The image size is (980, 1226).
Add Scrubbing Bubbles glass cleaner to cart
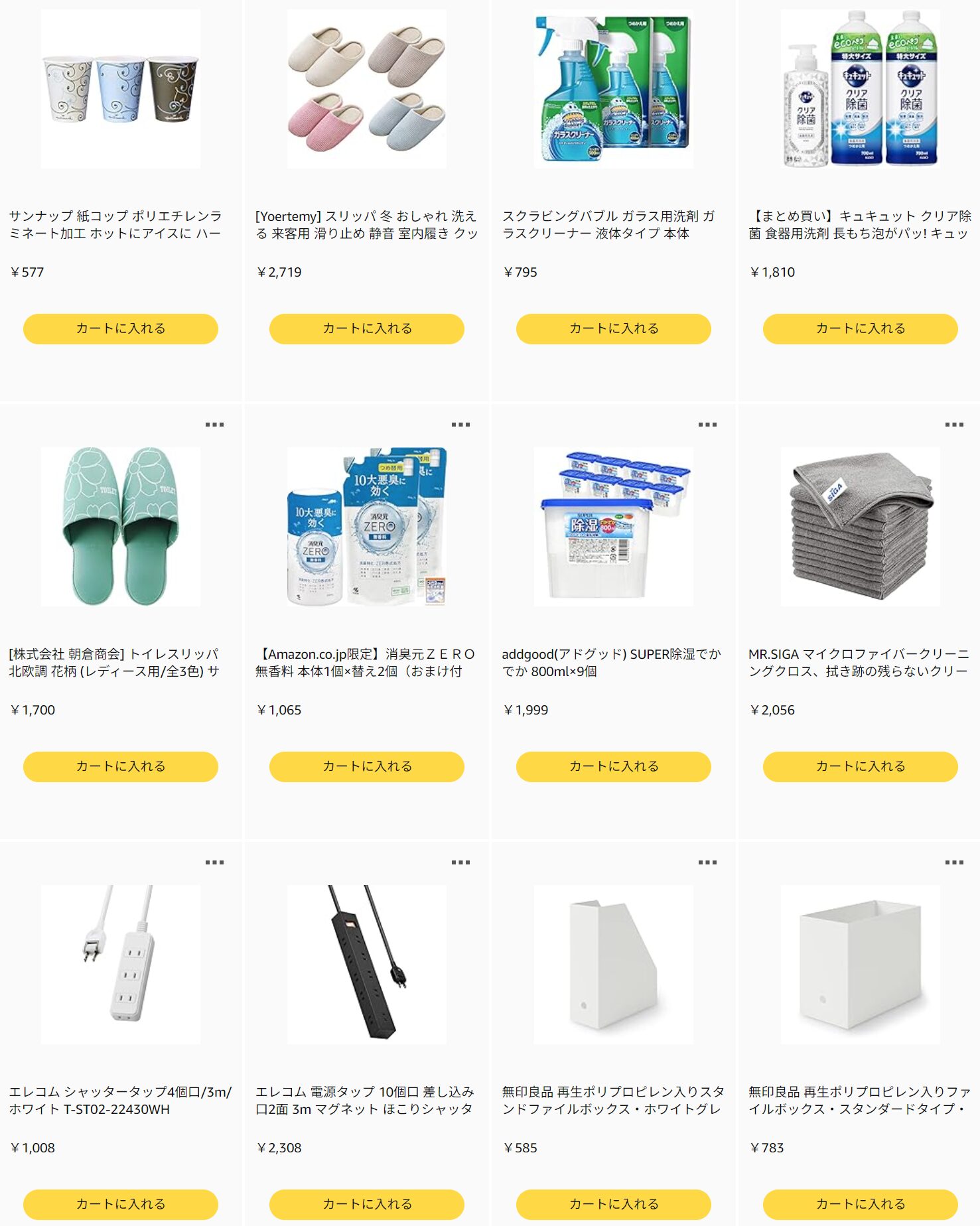(614, 329)
